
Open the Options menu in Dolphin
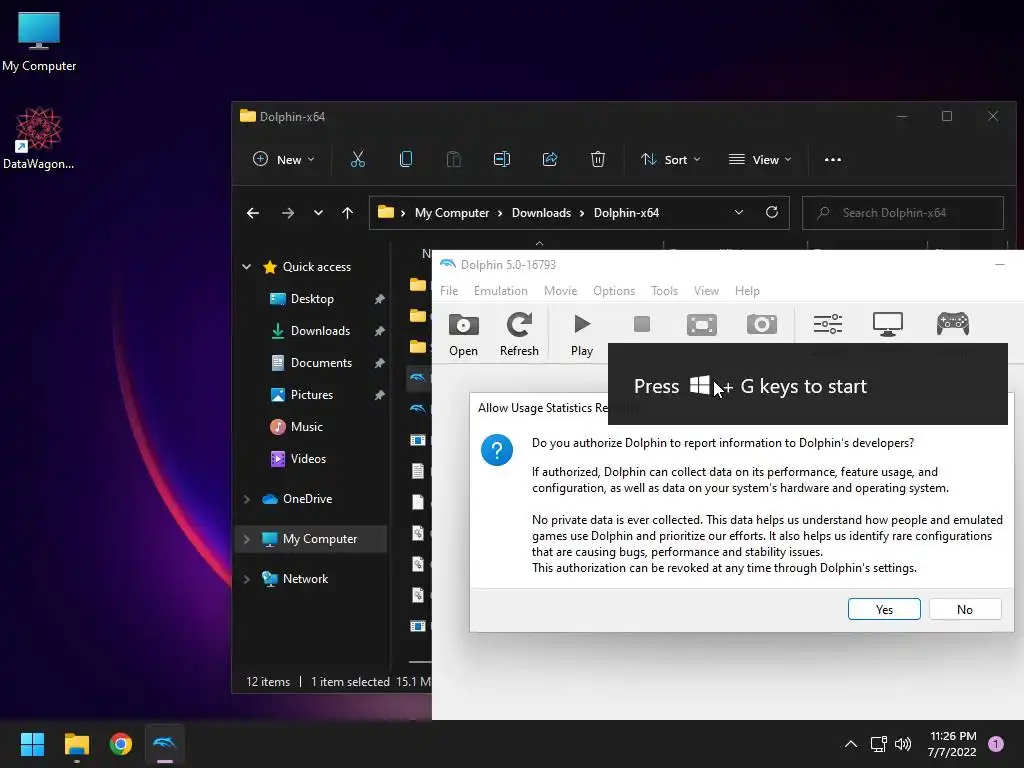[614, 291]
